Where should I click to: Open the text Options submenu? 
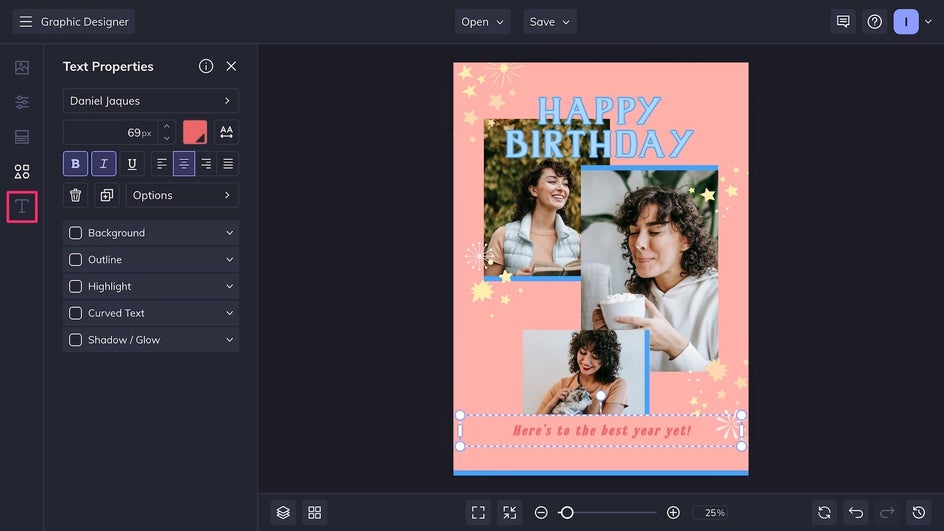pyautogui.click(x=182, y=195)
